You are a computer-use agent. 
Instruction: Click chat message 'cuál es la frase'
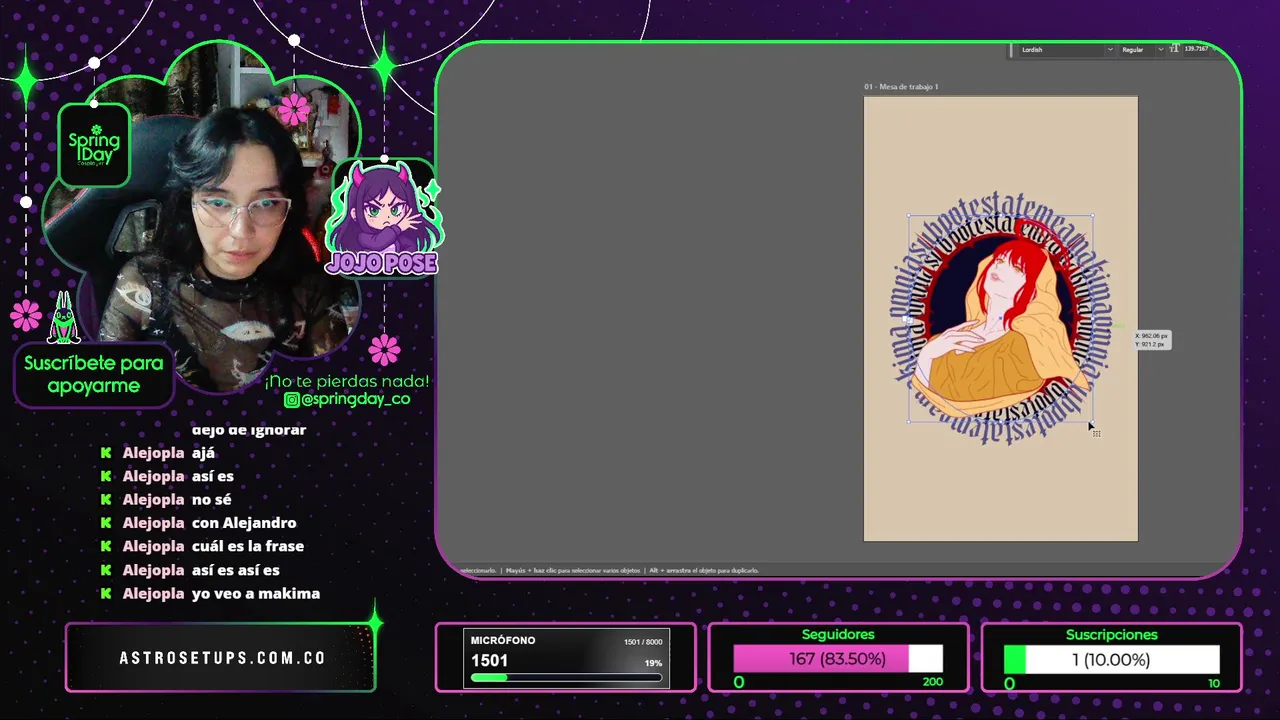tap(248, 547)
